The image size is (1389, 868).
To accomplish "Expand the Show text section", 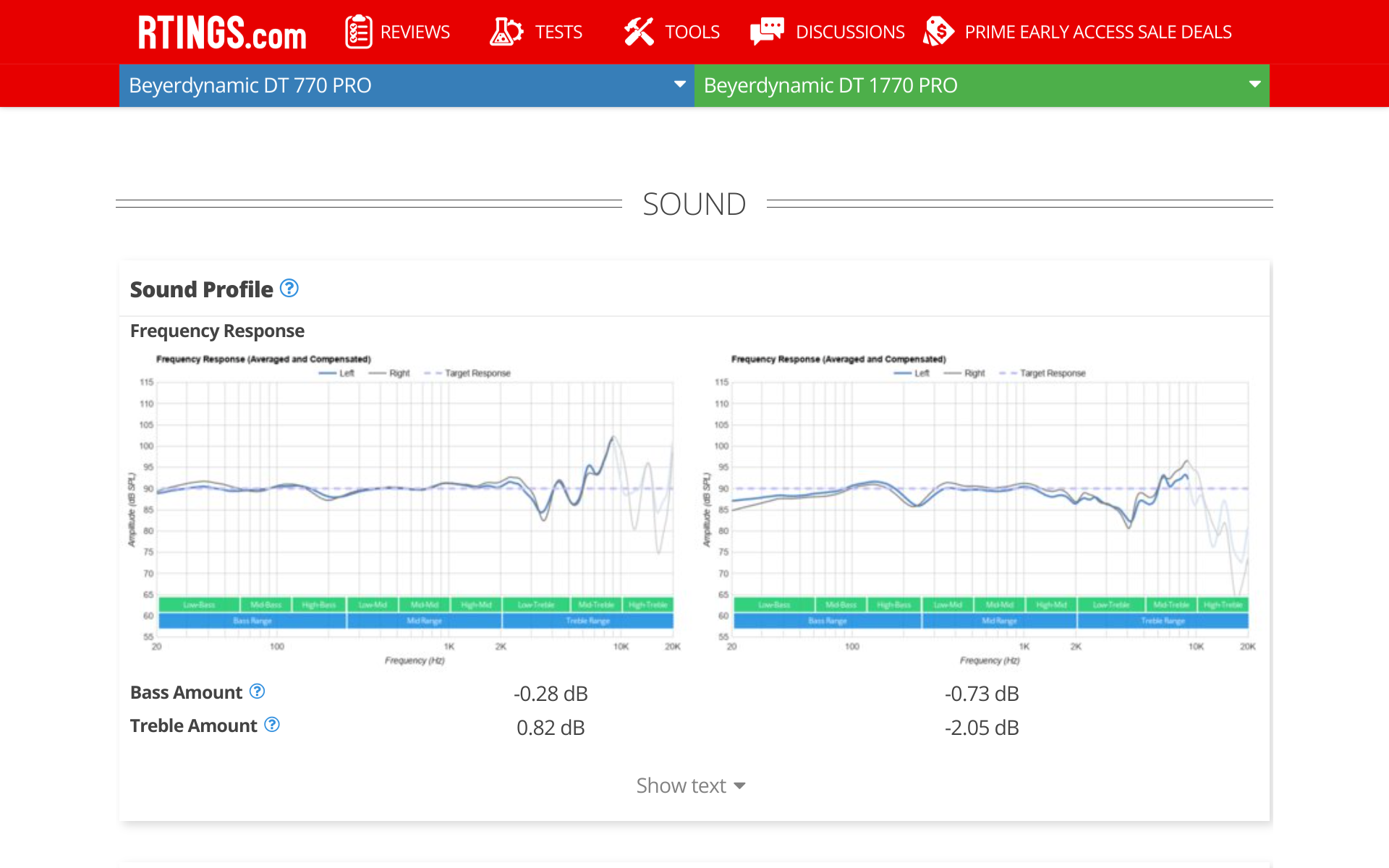I will point(691,786).
